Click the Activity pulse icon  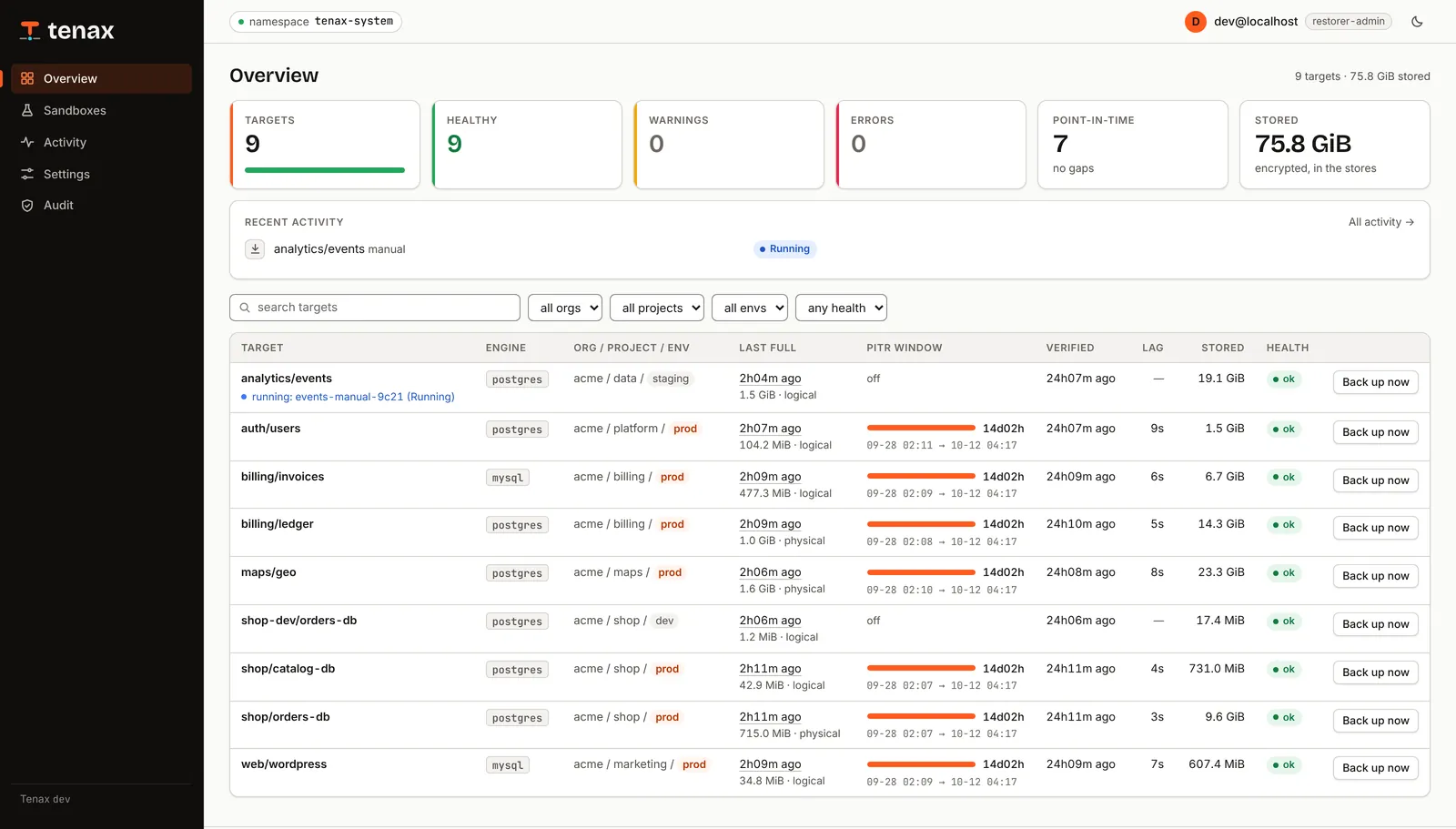27,142
